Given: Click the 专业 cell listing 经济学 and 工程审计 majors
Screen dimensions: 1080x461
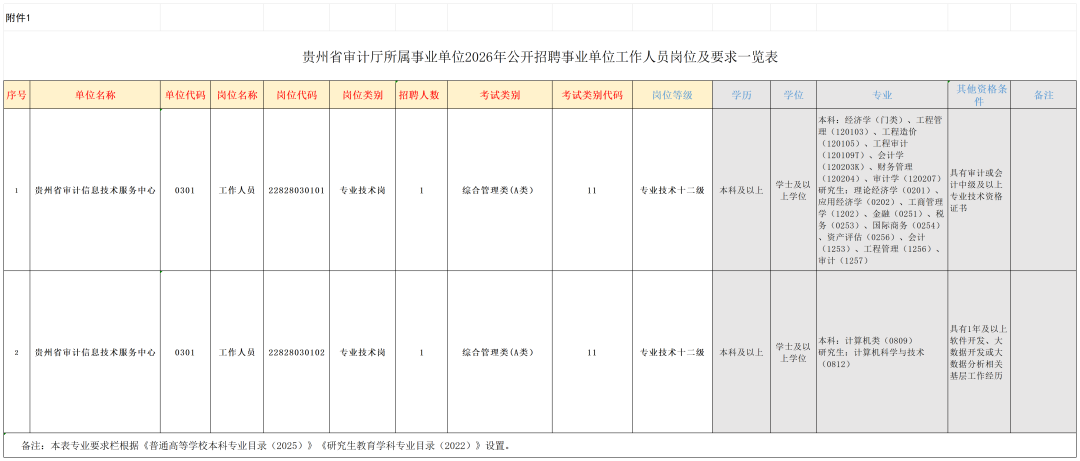Looking at the screenshot, I should click(882, 190).
